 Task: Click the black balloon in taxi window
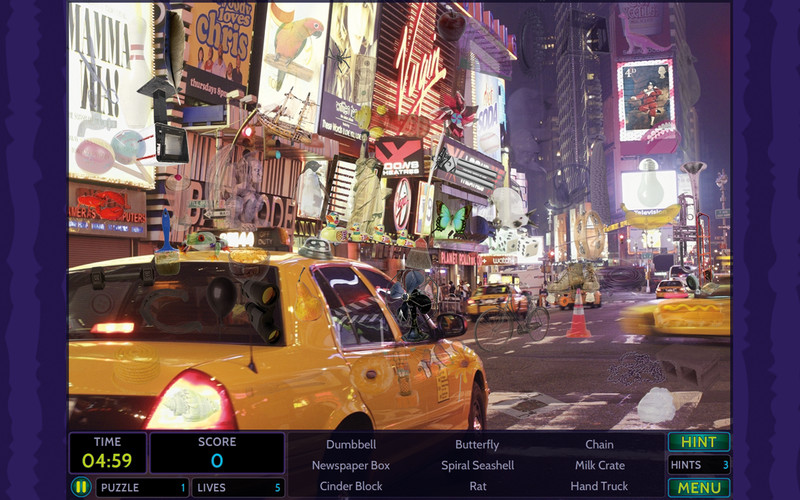[x=221, y=296]
